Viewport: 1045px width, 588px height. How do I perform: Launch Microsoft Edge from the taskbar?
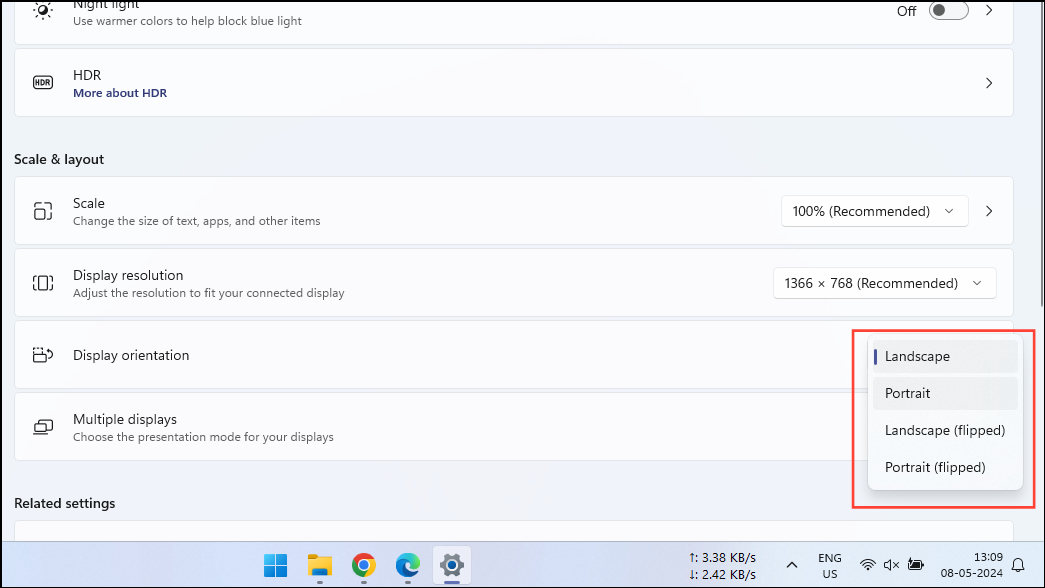(407, 565)
